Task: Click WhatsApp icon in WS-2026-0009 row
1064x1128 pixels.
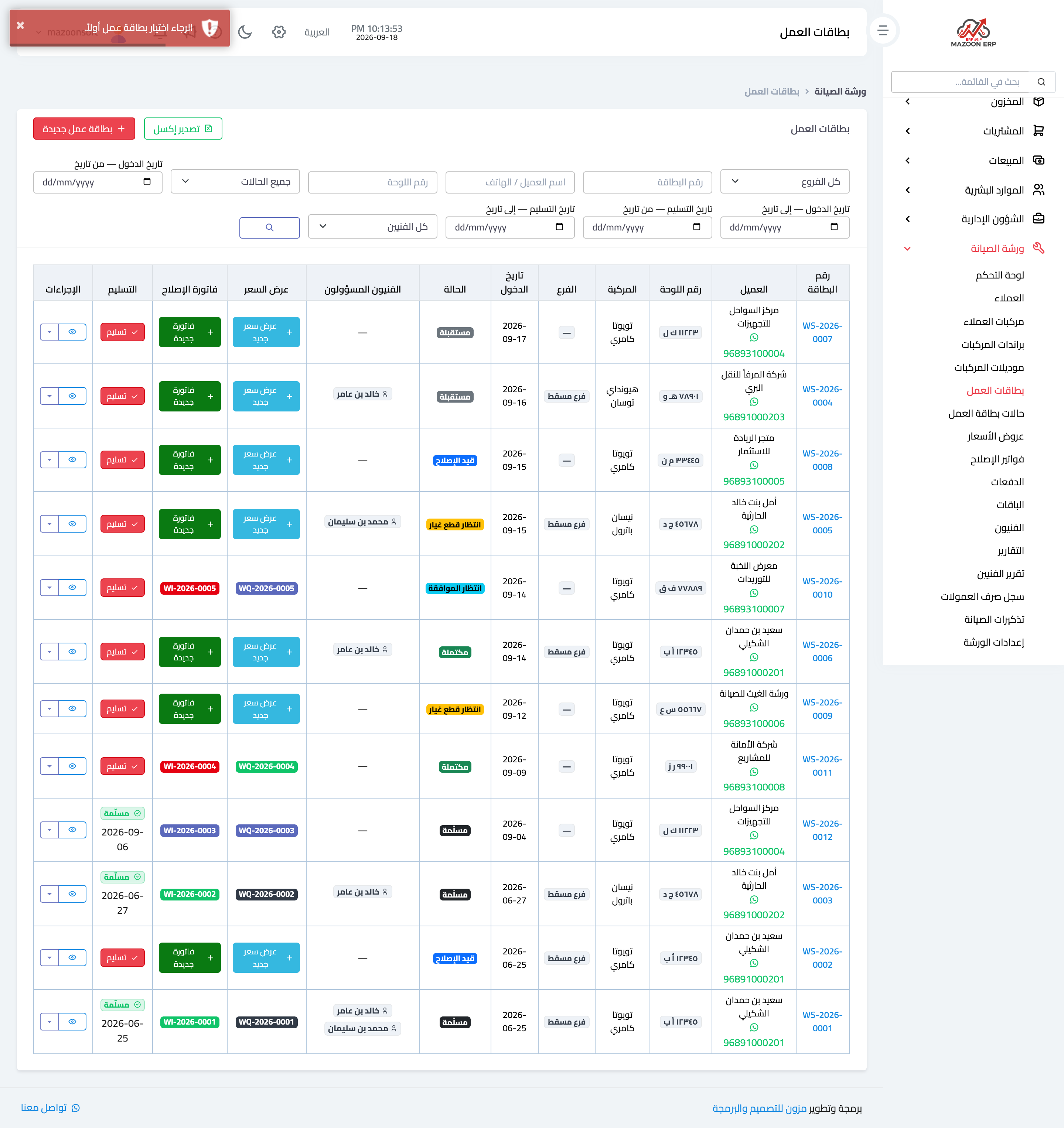Action: point(754,708)
